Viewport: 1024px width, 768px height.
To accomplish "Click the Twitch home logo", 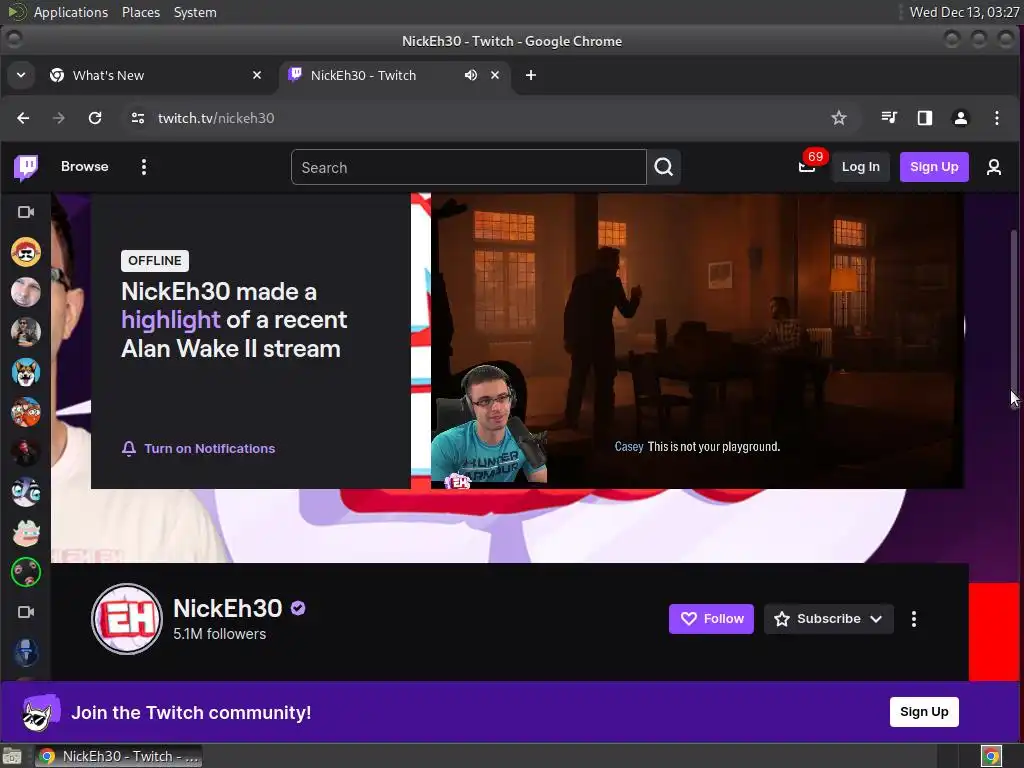I will (x=26, y=167).
